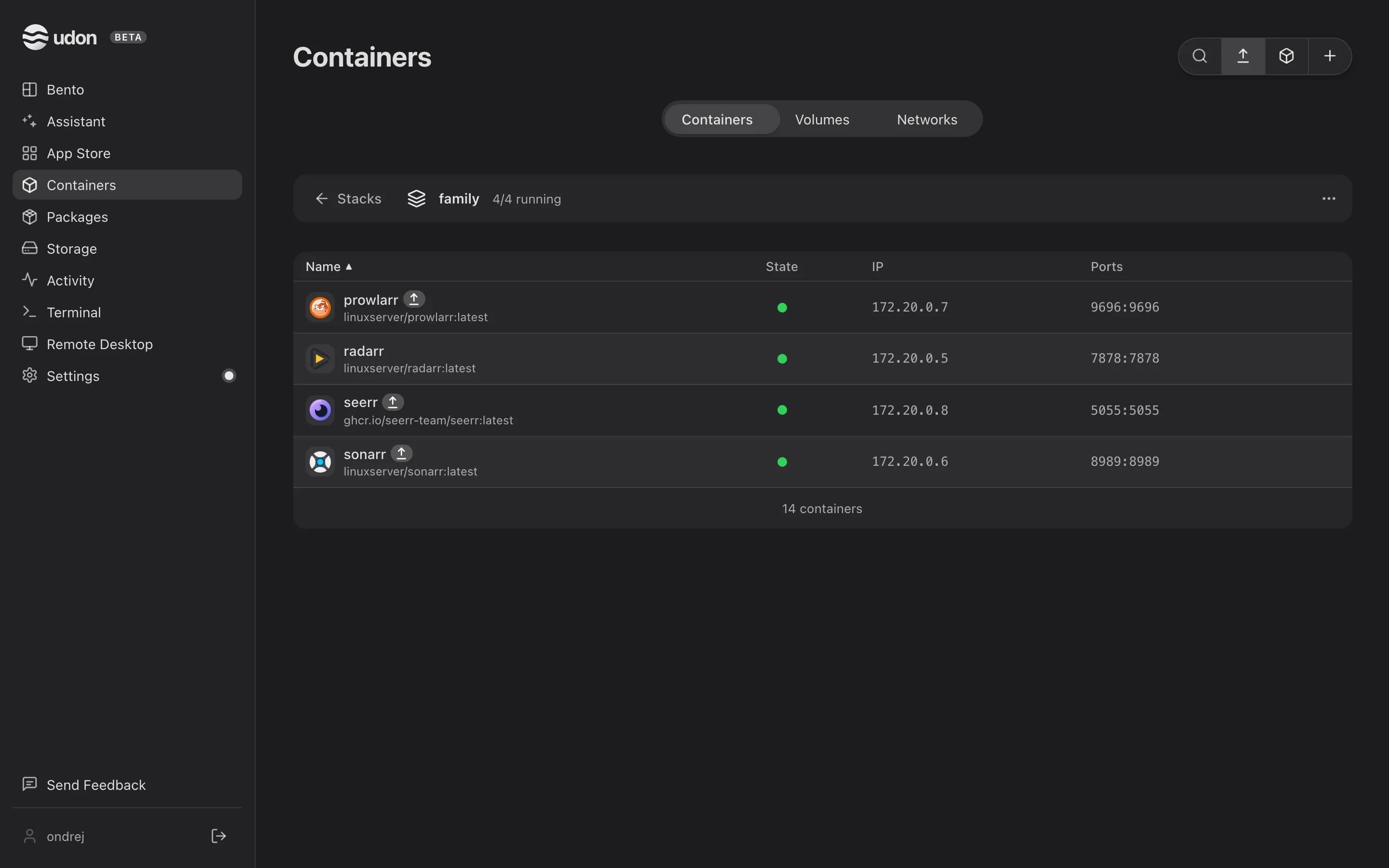Click the IP column header
Image resolution: width=1389 pixels, height=868 pixels.
click(x=878, y=266)
